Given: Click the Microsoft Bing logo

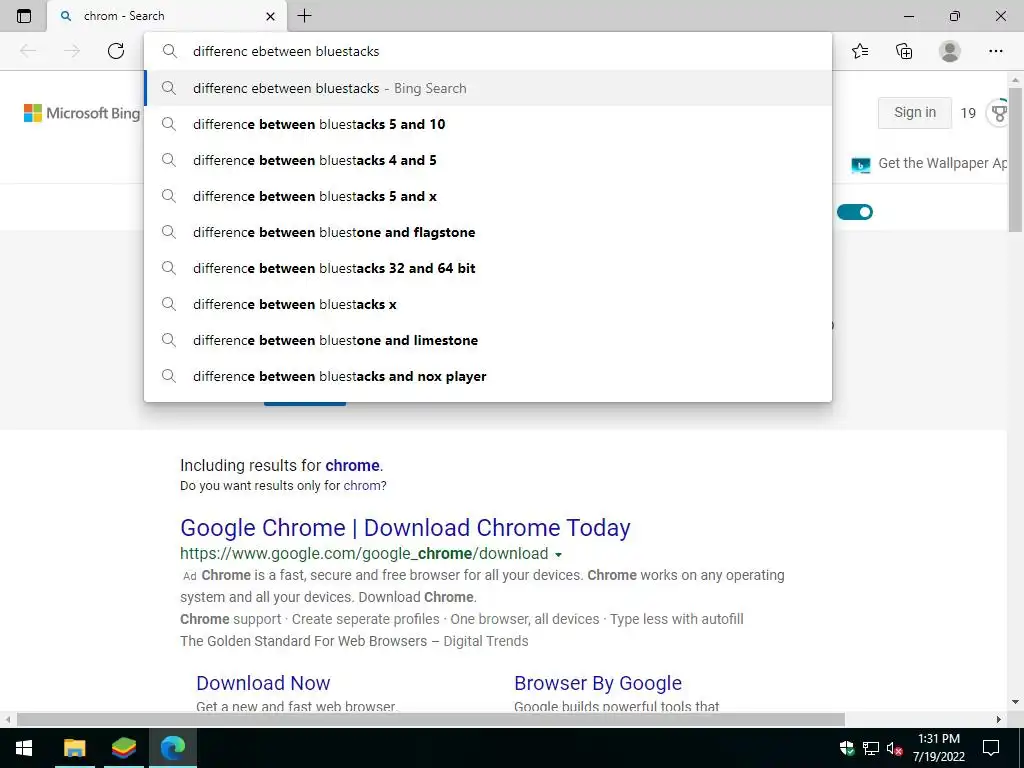Looking at the screenshot, I should tap(82, 113).
